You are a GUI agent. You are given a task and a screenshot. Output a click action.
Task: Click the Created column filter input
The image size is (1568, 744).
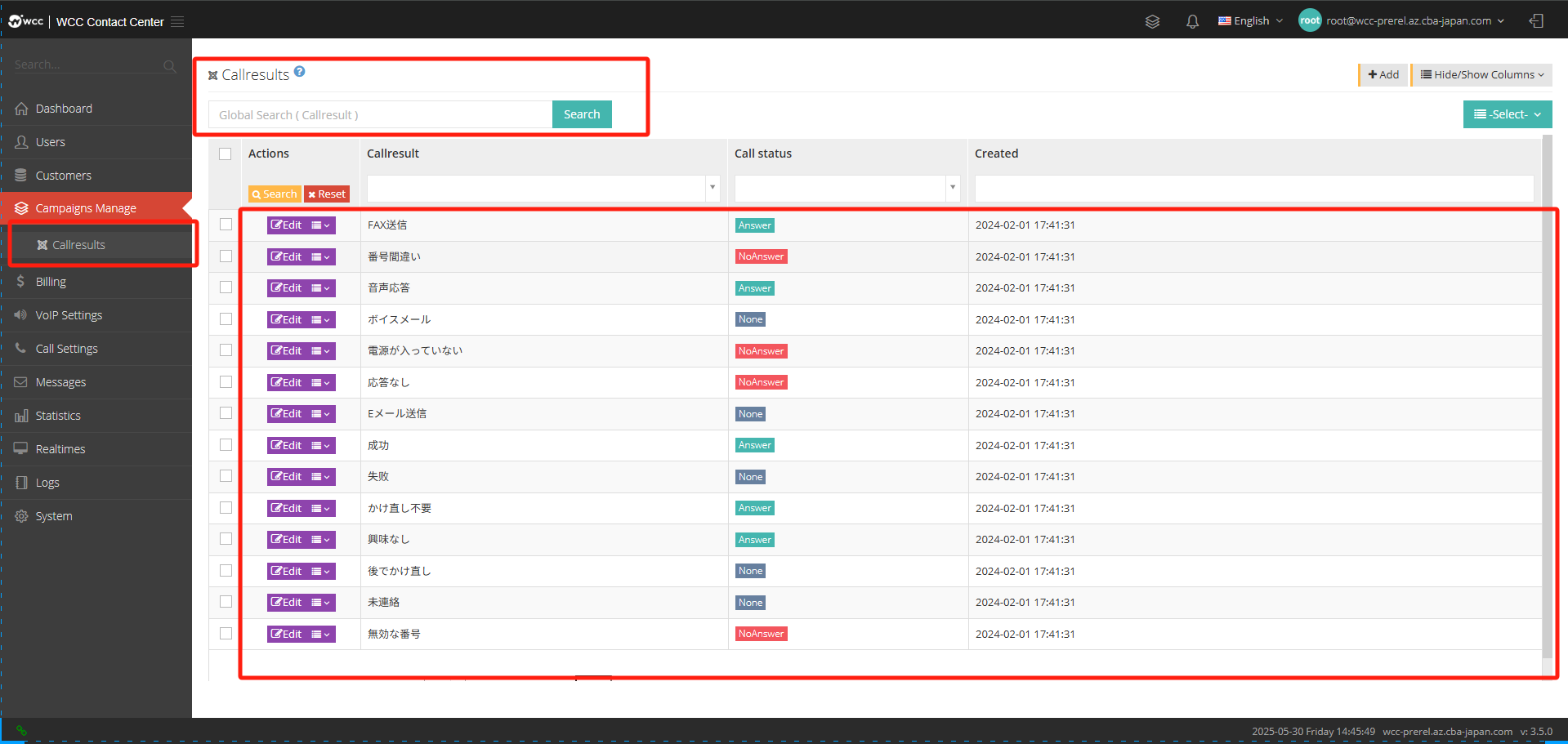coord(1254,188)
